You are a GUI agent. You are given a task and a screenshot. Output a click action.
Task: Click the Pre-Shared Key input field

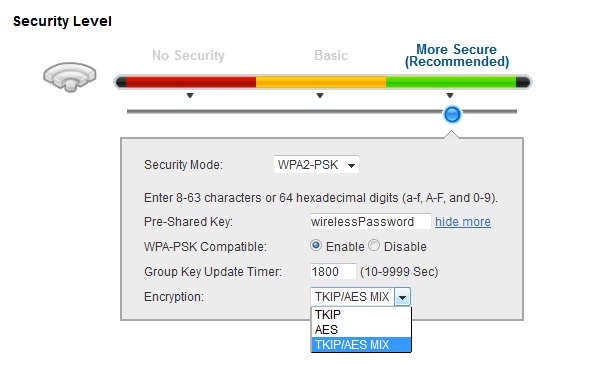tap(370, 221)
